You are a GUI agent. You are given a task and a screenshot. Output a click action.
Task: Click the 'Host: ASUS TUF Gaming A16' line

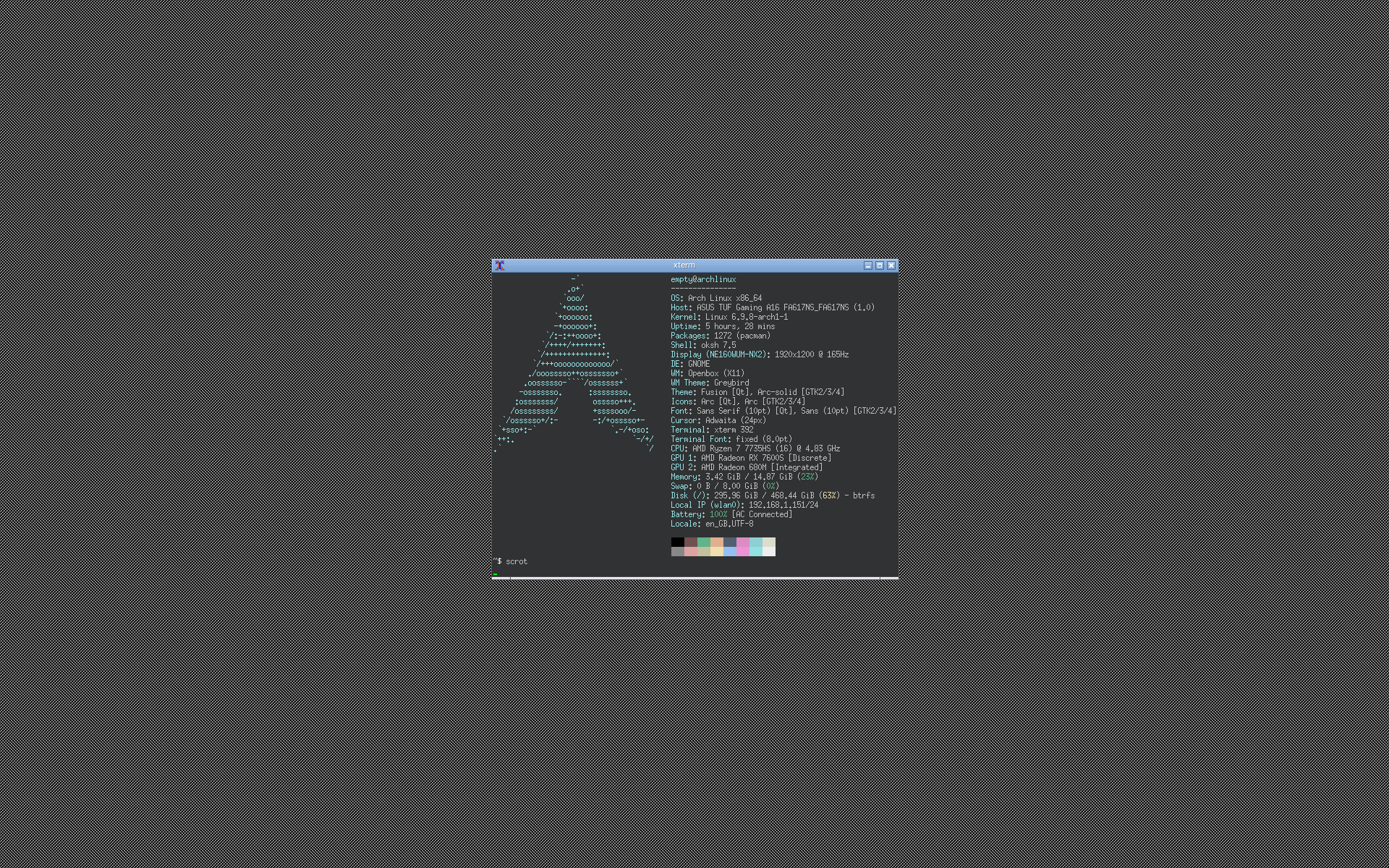(773, 307)
